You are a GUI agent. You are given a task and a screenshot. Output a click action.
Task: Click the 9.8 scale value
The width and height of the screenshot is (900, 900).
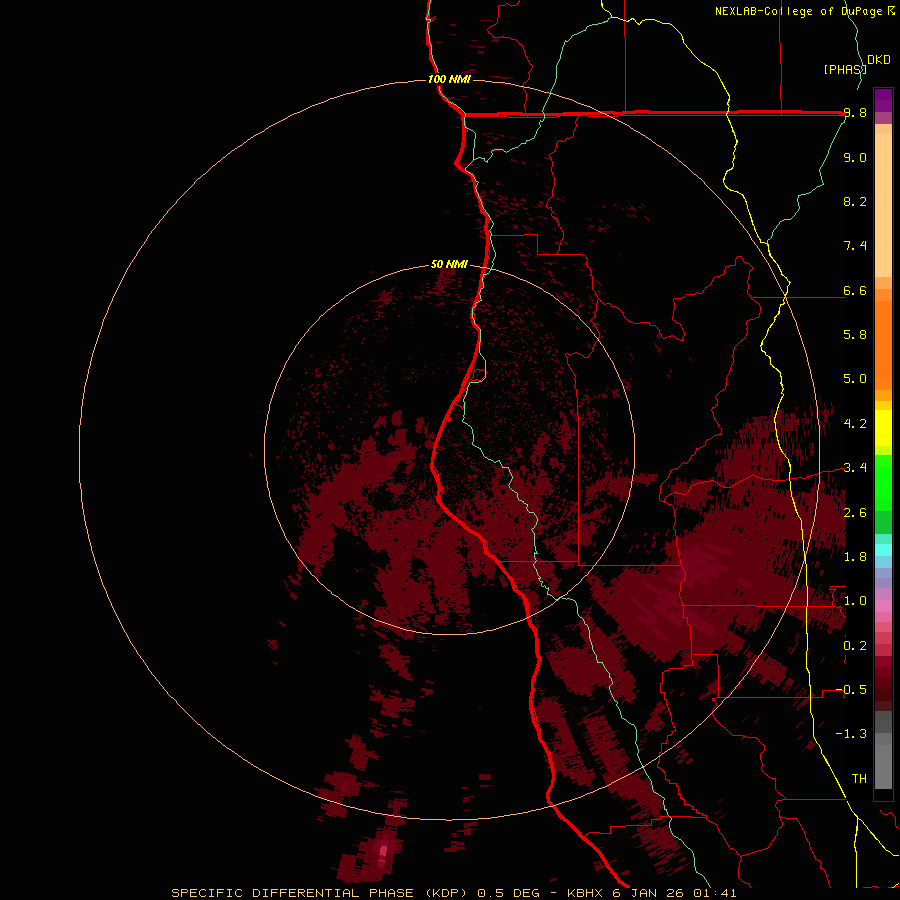coord(855,113)
